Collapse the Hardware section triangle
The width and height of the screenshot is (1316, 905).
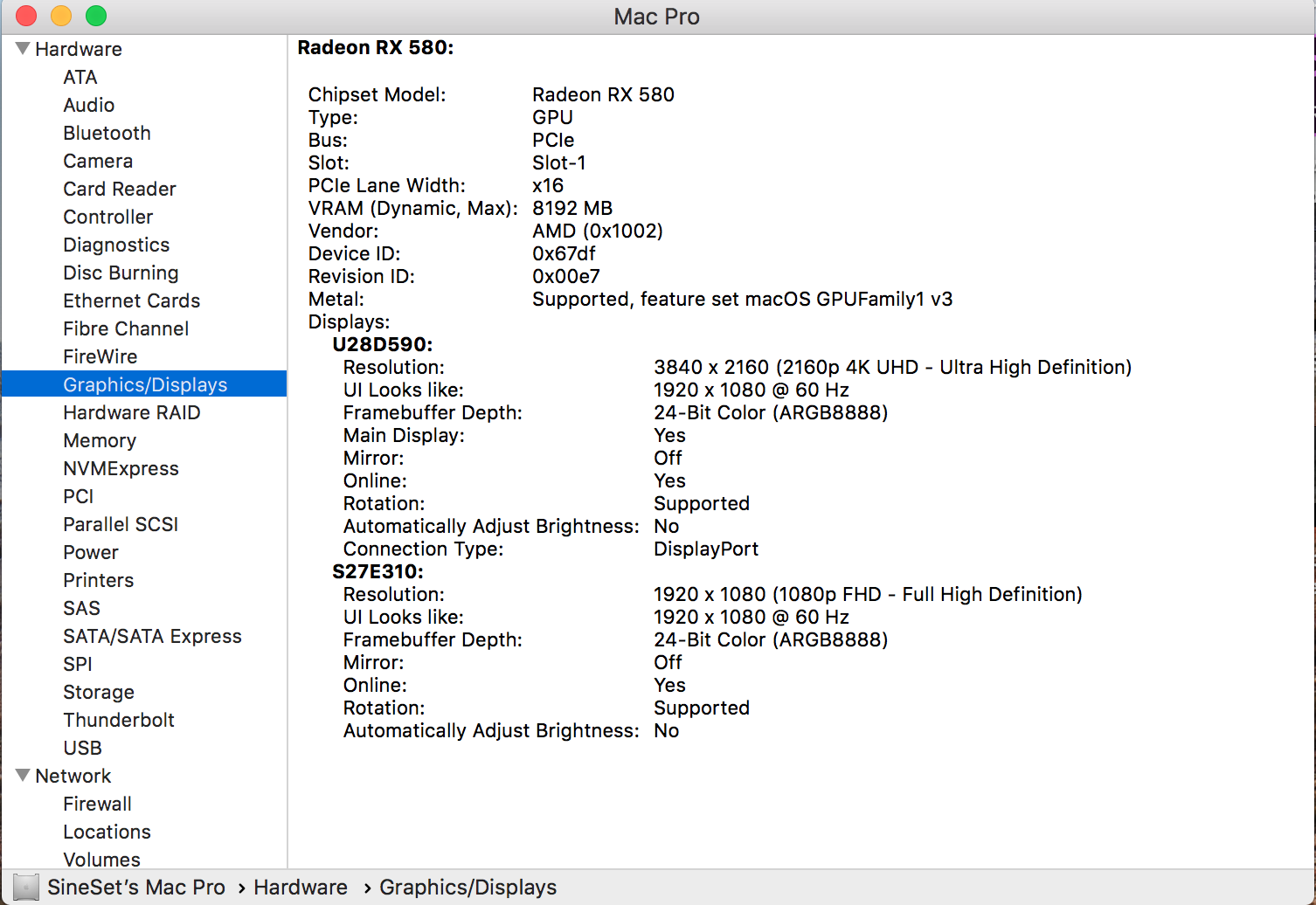click(x=24, y=49)
